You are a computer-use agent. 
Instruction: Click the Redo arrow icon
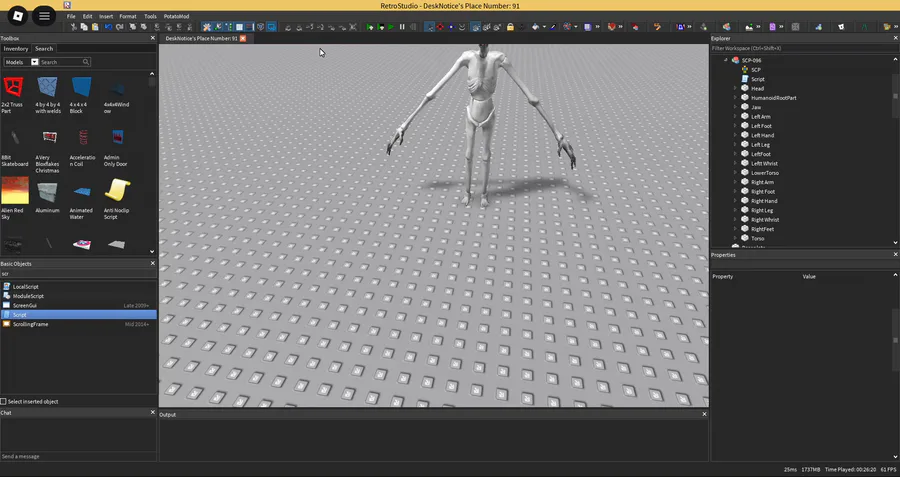tap(119, 27)
